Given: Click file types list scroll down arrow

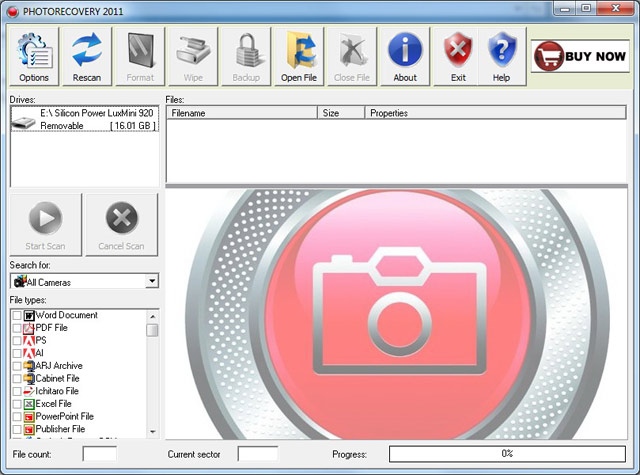Looking at the screenshot, I should (x=152, y=431).
